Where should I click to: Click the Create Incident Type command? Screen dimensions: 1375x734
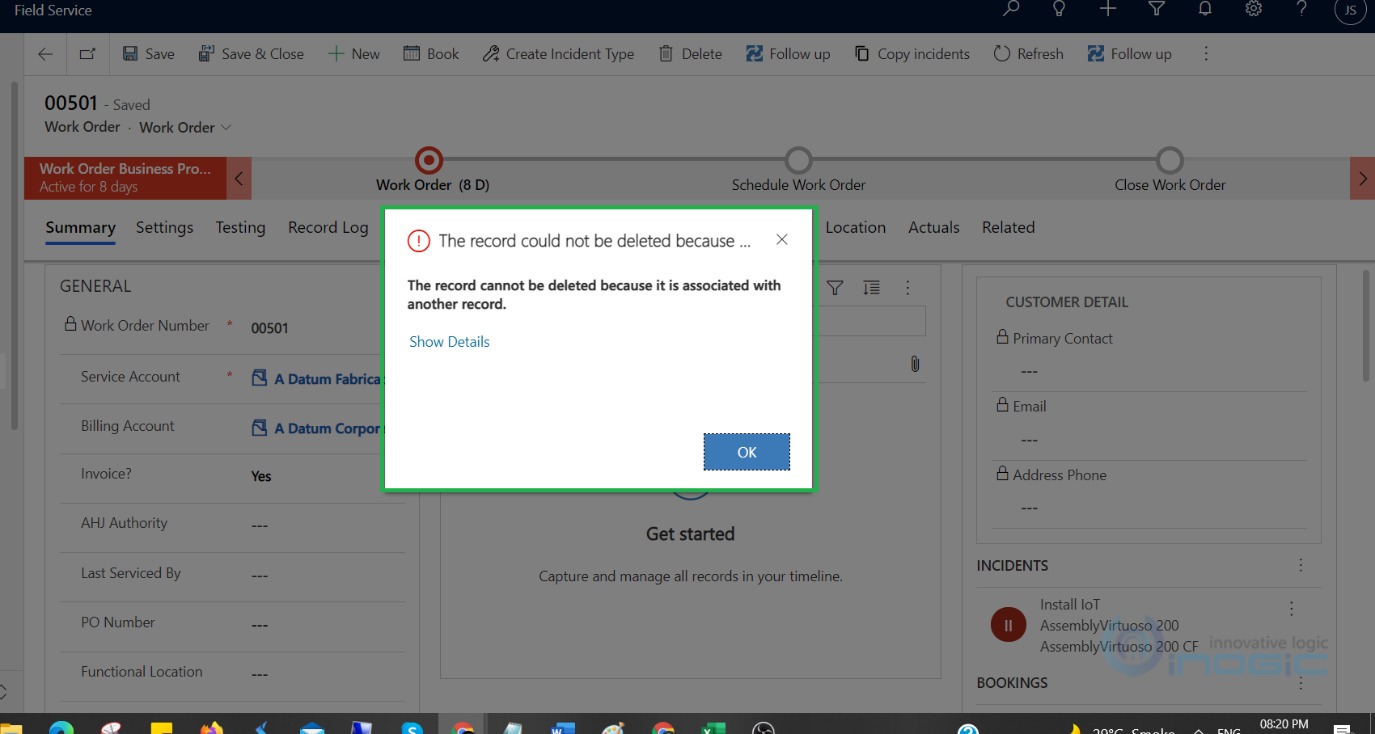558,54
